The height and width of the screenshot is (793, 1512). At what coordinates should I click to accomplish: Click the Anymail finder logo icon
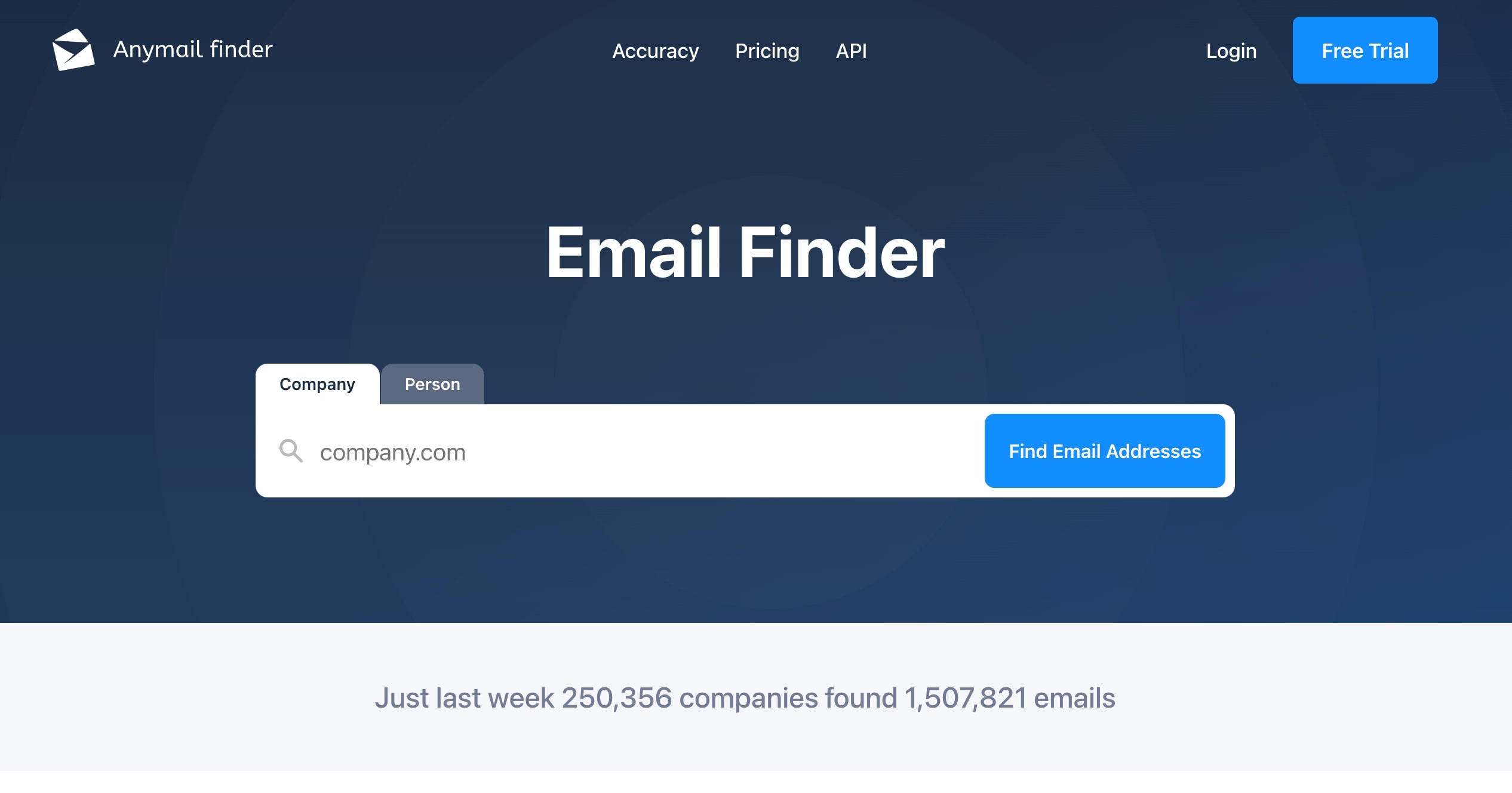(75, 51)
